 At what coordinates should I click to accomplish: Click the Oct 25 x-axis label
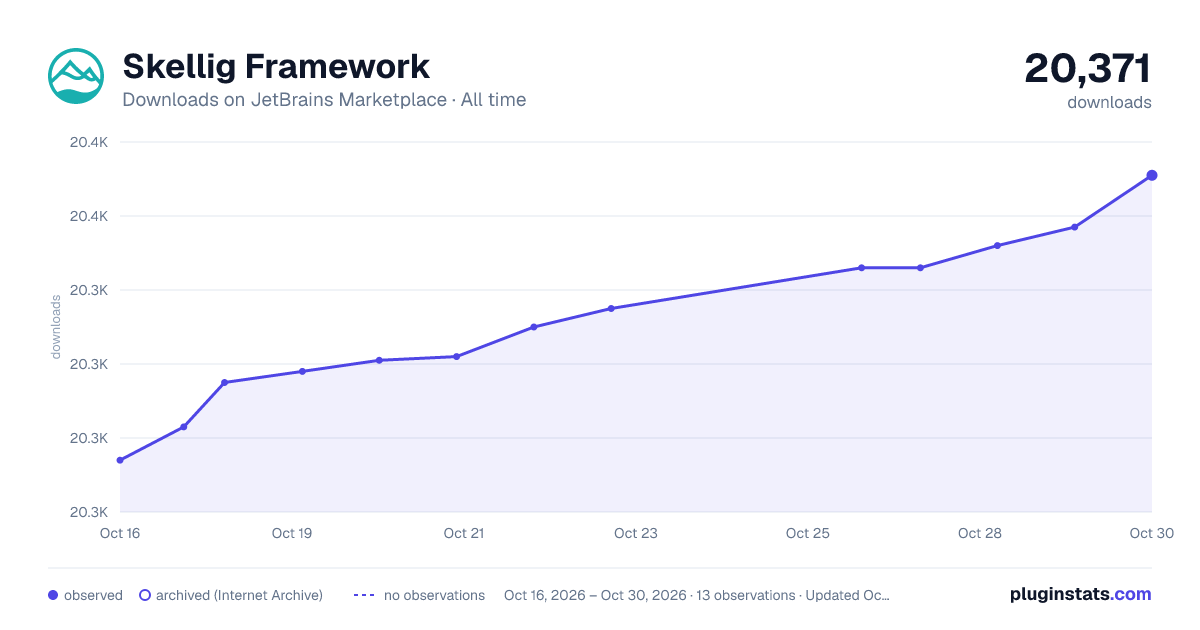[808, 533]
